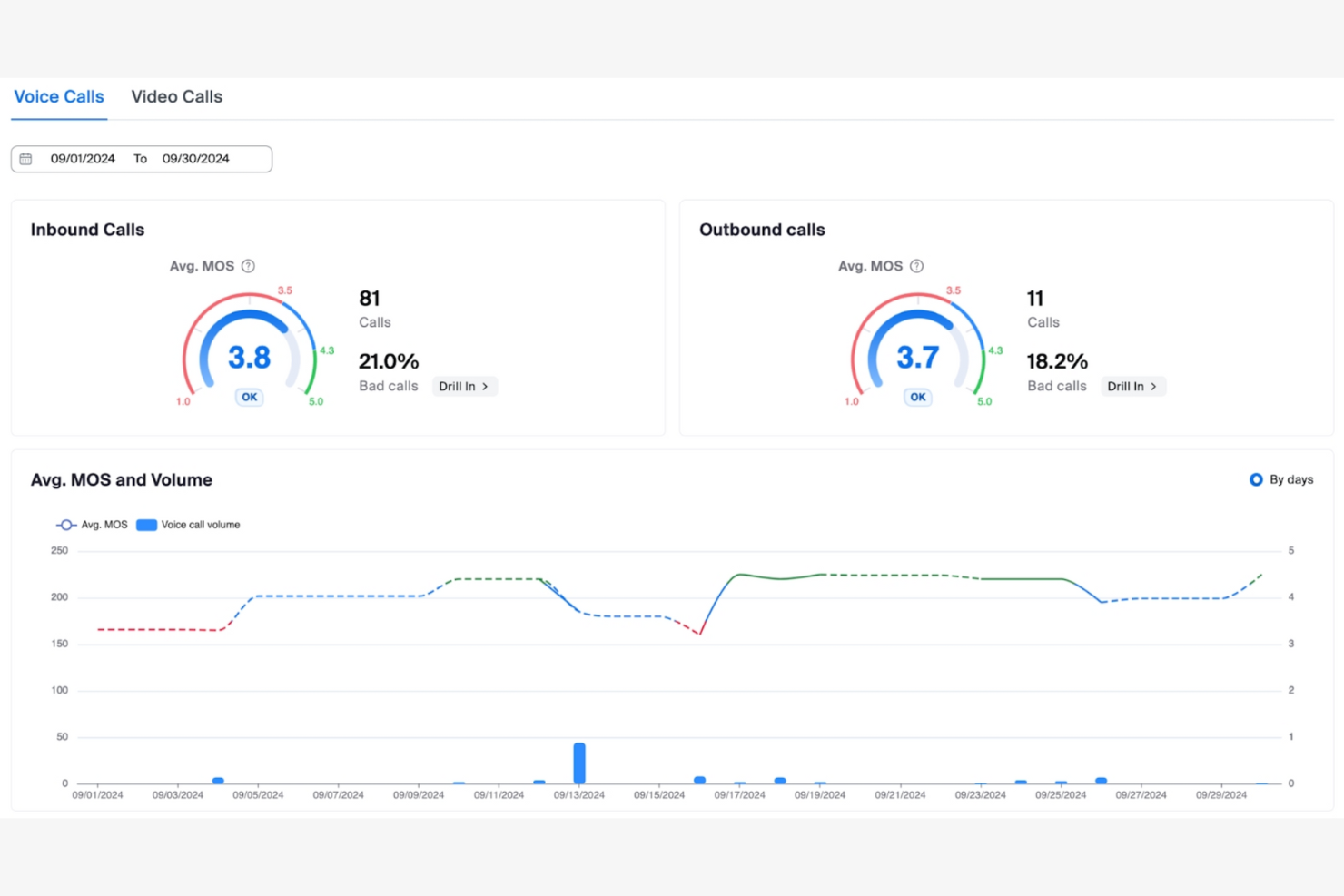Drill In to outbound bad calls
This screenshot has width=1344, height=896.
pos(1132,387)
